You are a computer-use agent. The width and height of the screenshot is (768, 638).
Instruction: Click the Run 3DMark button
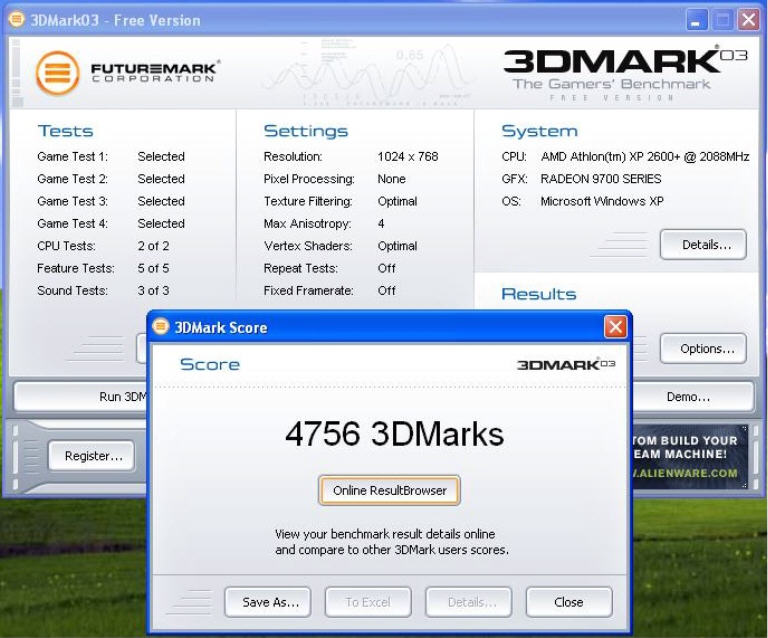tap(81, 397)
